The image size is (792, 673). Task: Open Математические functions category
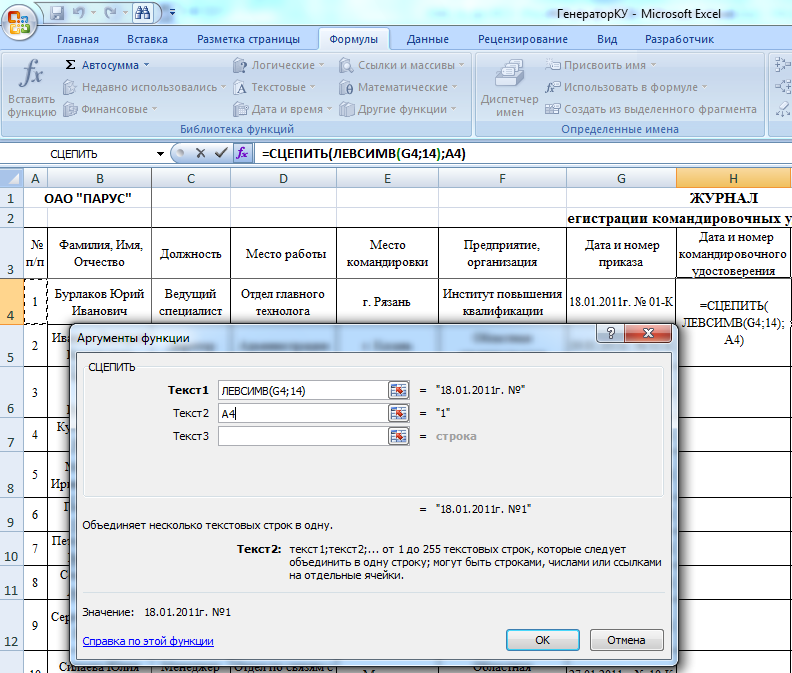pyautogui.click(x=398, y=87)
